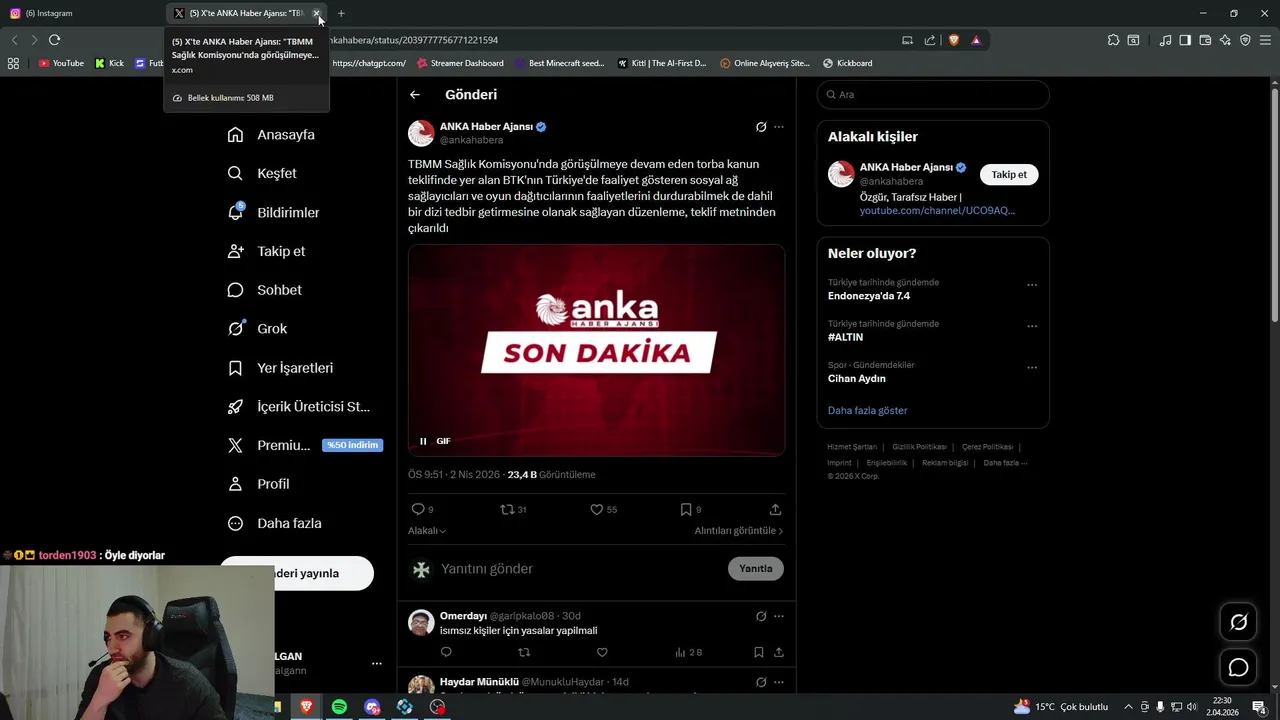Open options for Endonezya'da 7.4 trend
This screenshot has width=1280, height=720.
1032,285
